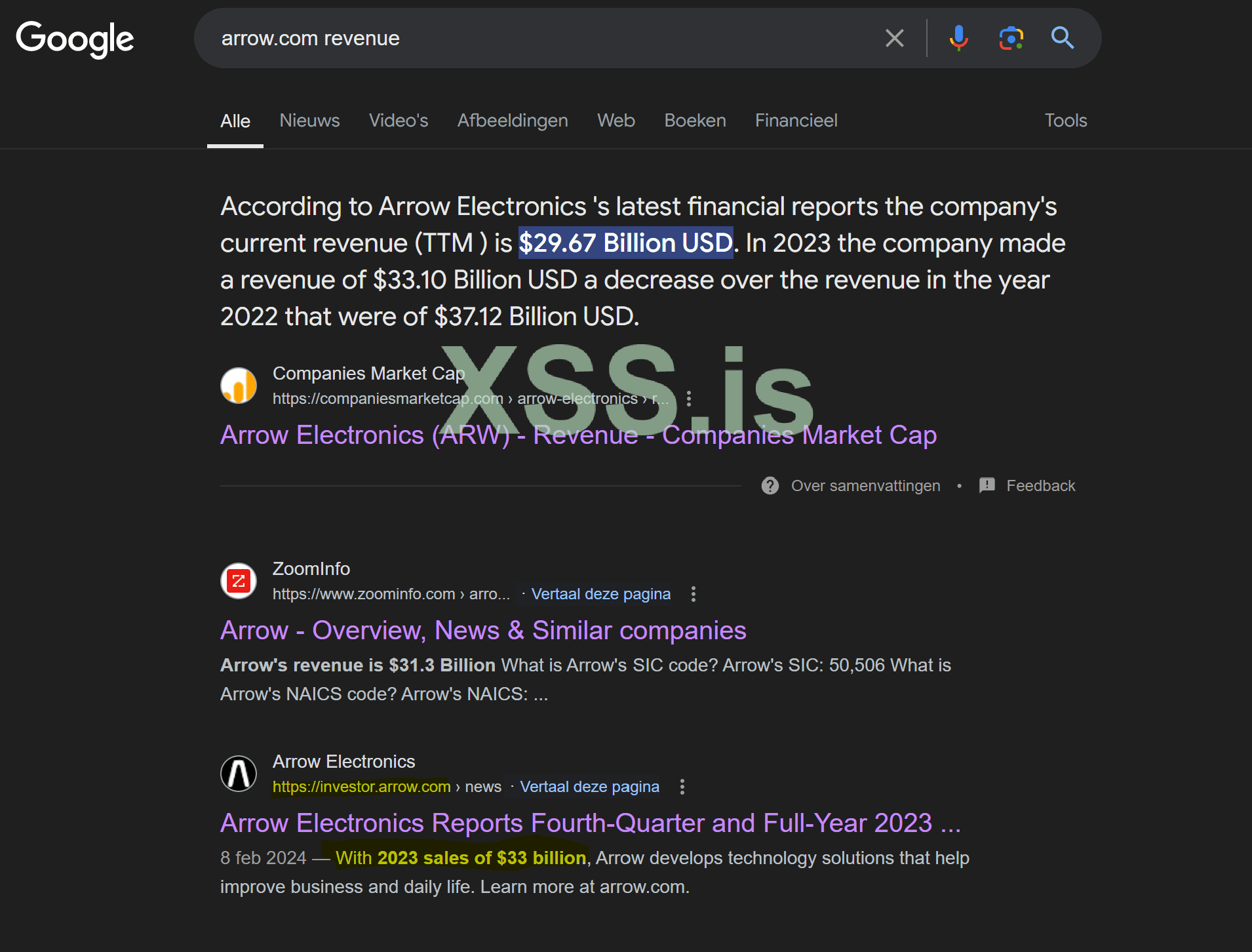Image resolution: width=1252 pixels, height=952 pixels.
Task: Start voice search with microphone icon
Action: [x=958, y=38]
